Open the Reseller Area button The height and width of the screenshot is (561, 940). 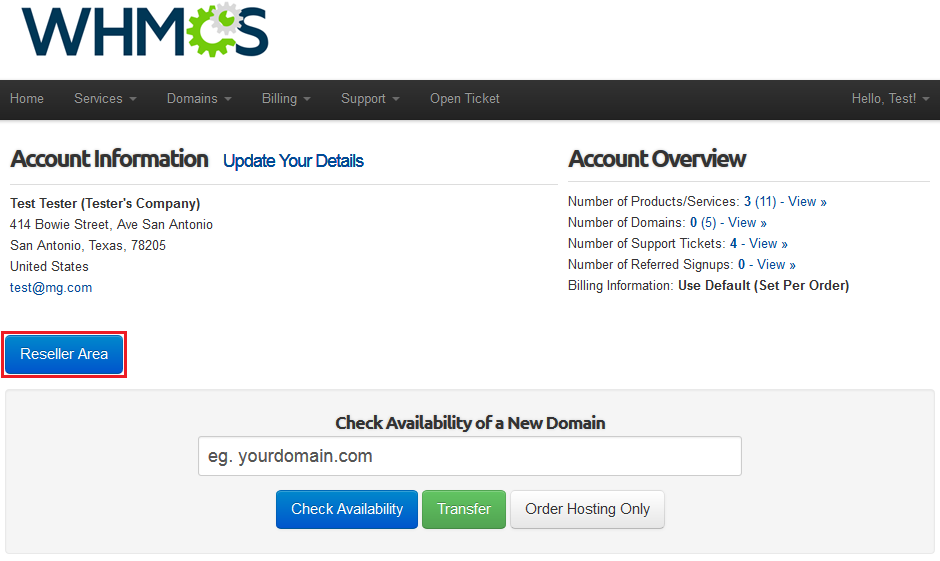pyautogui.click(x=64, y=354)
